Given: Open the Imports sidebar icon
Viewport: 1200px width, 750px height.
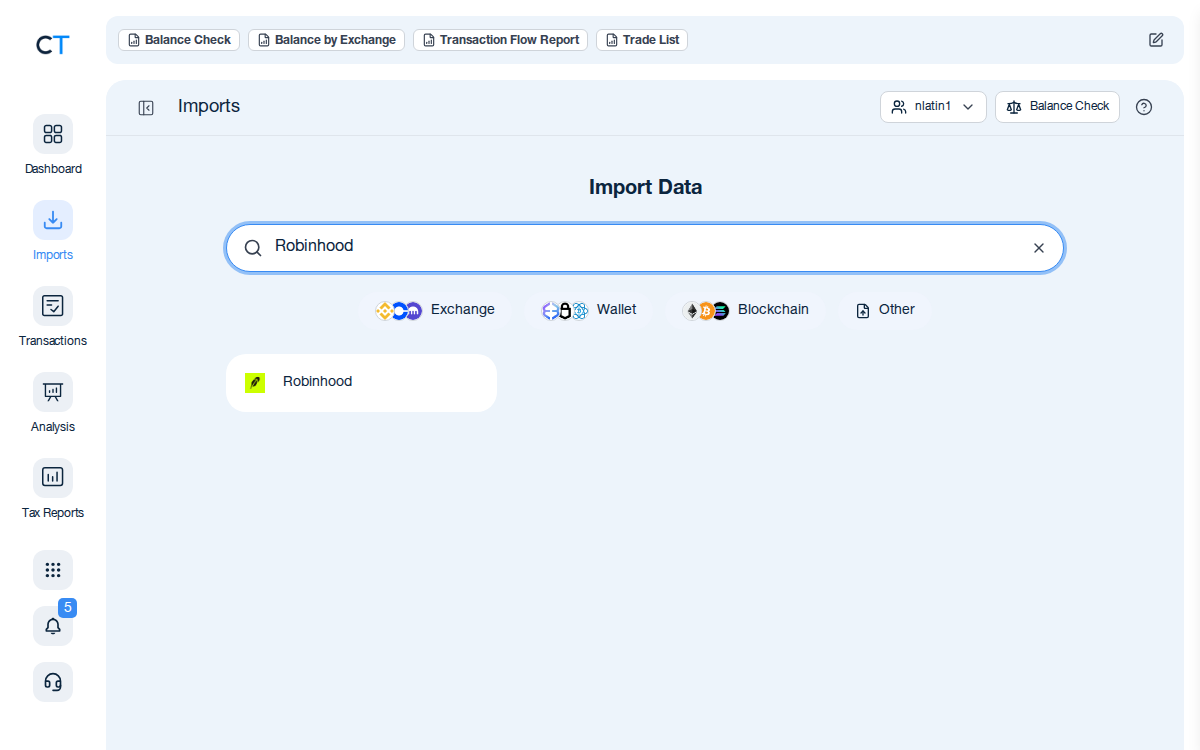Looking at the screenshot, I should pyautogui.click(x=53, y=220).
